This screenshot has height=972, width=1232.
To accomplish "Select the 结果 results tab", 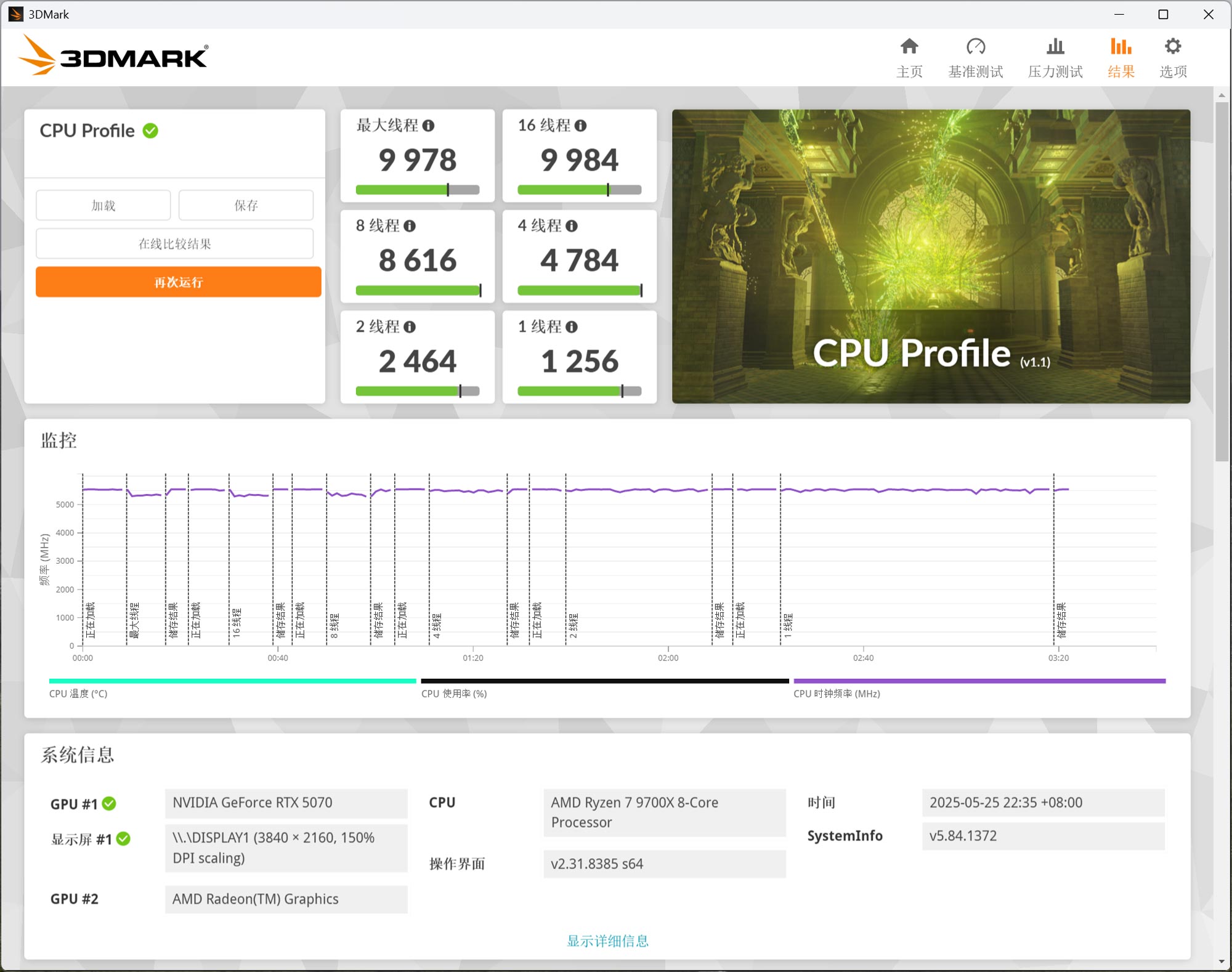I will pos(1121,59).
